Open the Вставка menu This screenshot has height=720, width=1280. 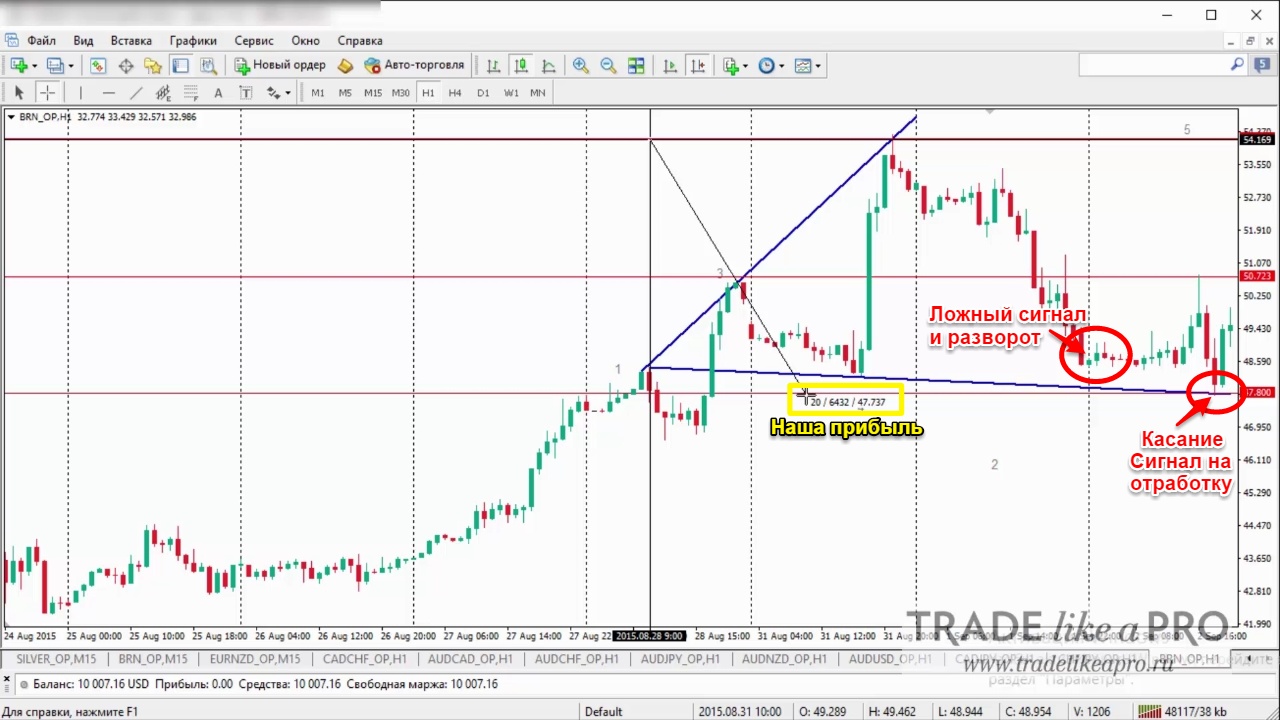[x=131, y=41]
